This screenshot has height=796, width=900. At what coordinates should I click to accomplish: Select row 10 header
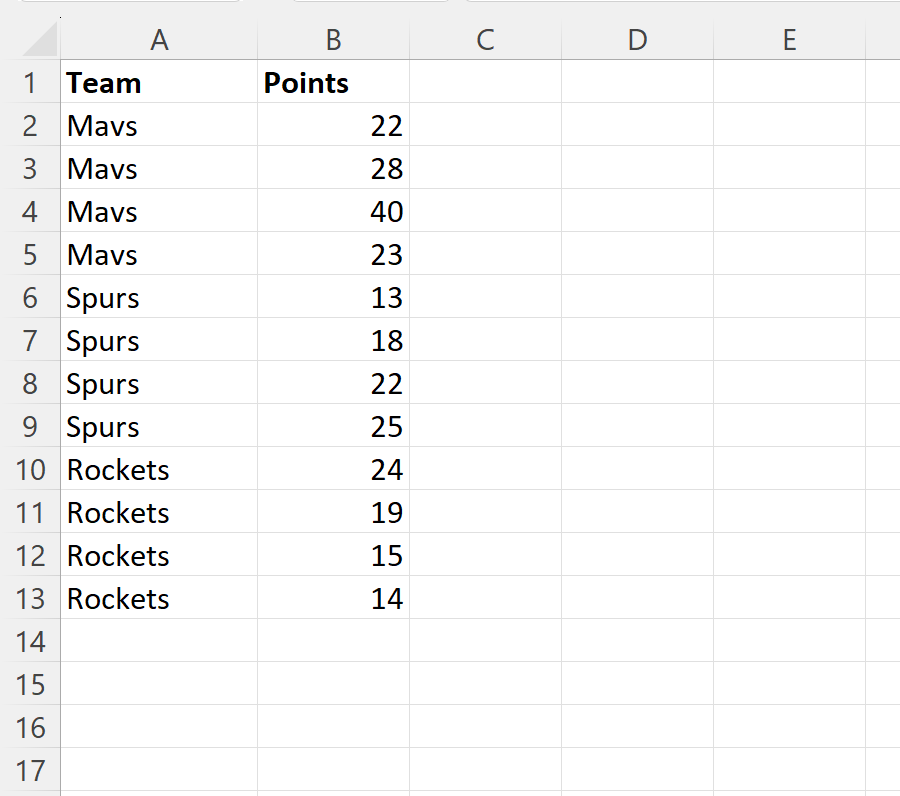(30, 469)
